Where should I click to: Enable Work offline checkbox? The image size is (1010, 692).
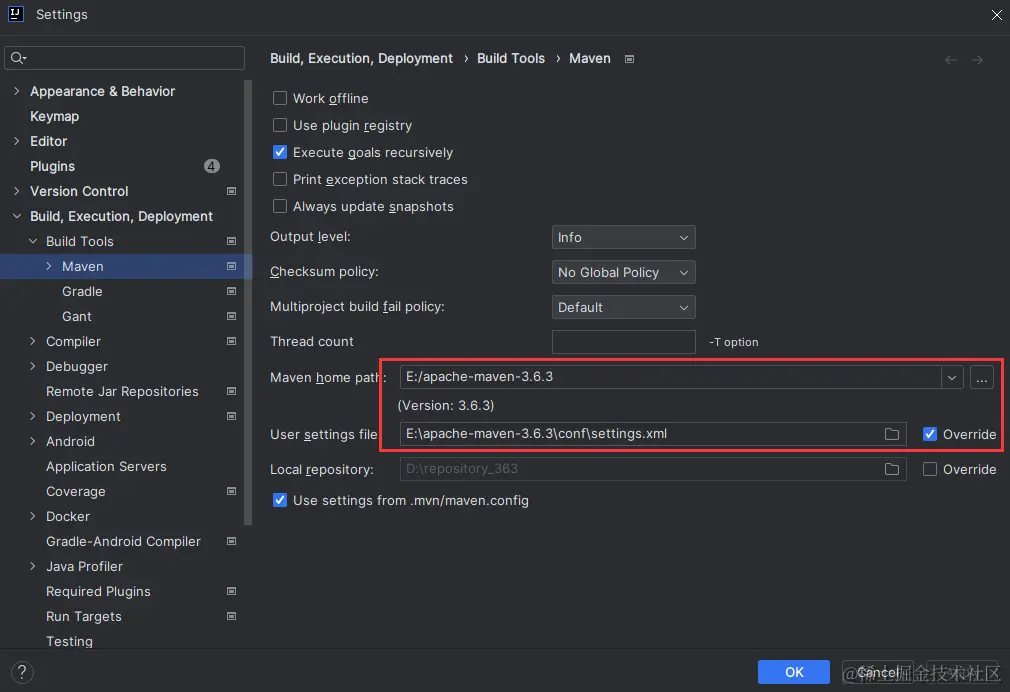[280, 98]
